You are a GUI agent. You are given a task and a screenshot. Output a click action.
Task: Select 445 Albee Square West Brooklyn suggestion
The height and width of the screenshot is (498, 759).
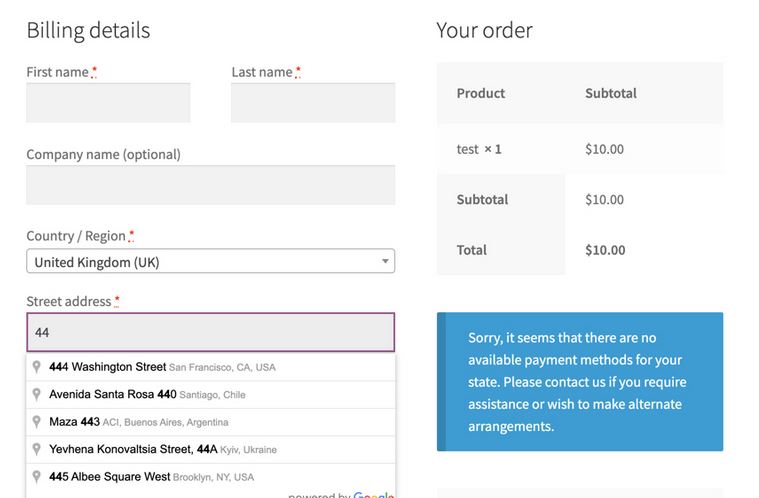211,477
